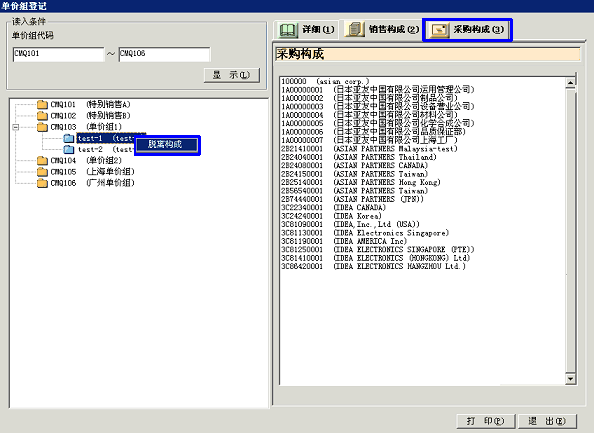The height and width of the screenshot is (433, 594).
Task: Select list row 1A00000003
Action: [x=378, y=106]
